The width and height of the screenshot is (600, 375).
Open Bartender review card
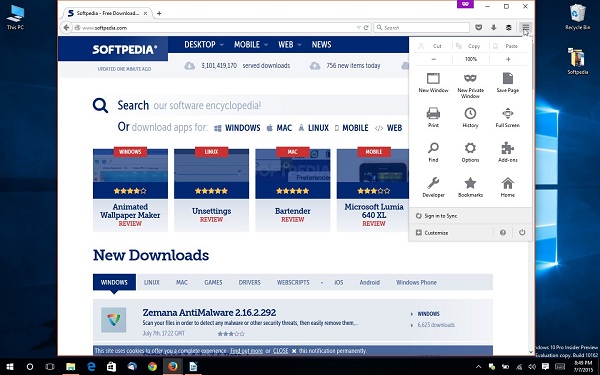click(x=293, y=190)
